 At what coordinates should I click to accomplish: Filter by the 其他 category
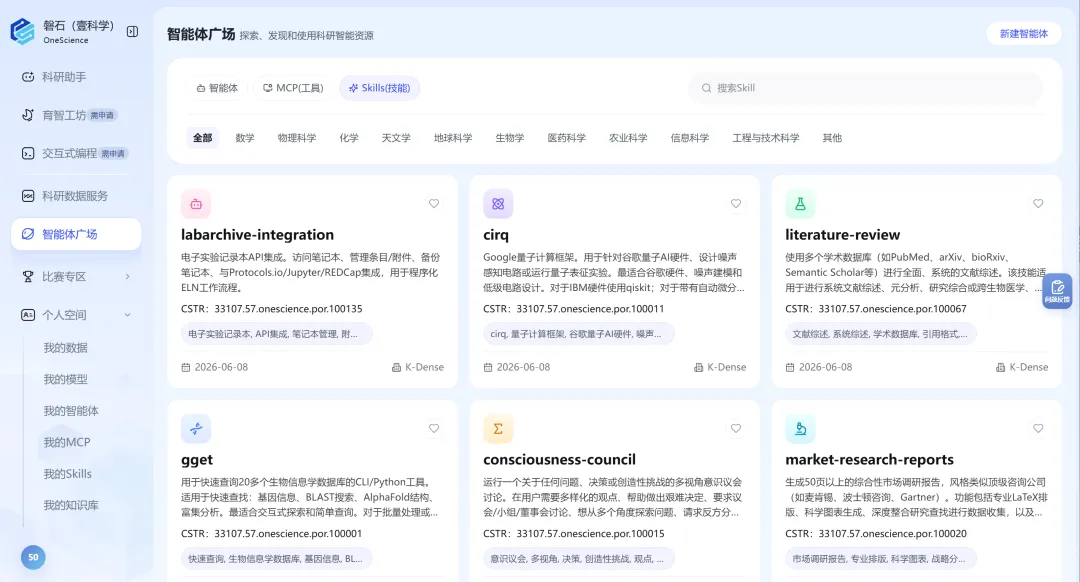[x=832, y=138]
